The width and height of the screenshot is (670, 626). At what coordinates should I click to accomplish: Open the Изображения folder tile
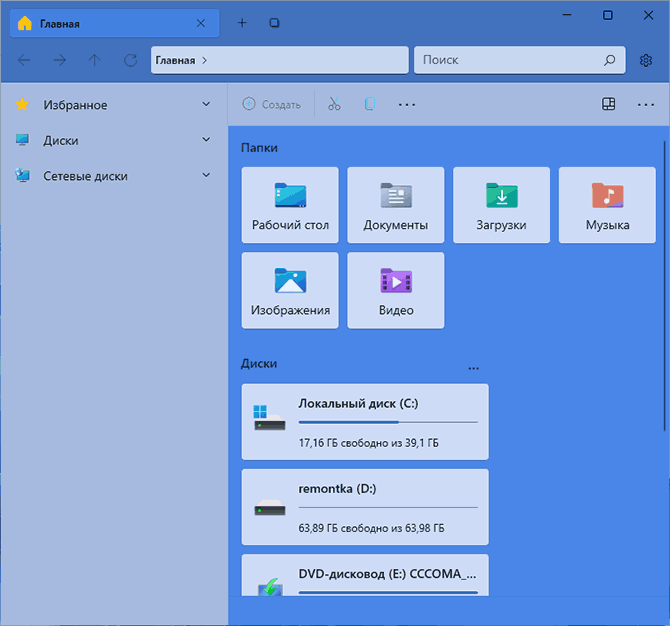click(x=290, y=291)
